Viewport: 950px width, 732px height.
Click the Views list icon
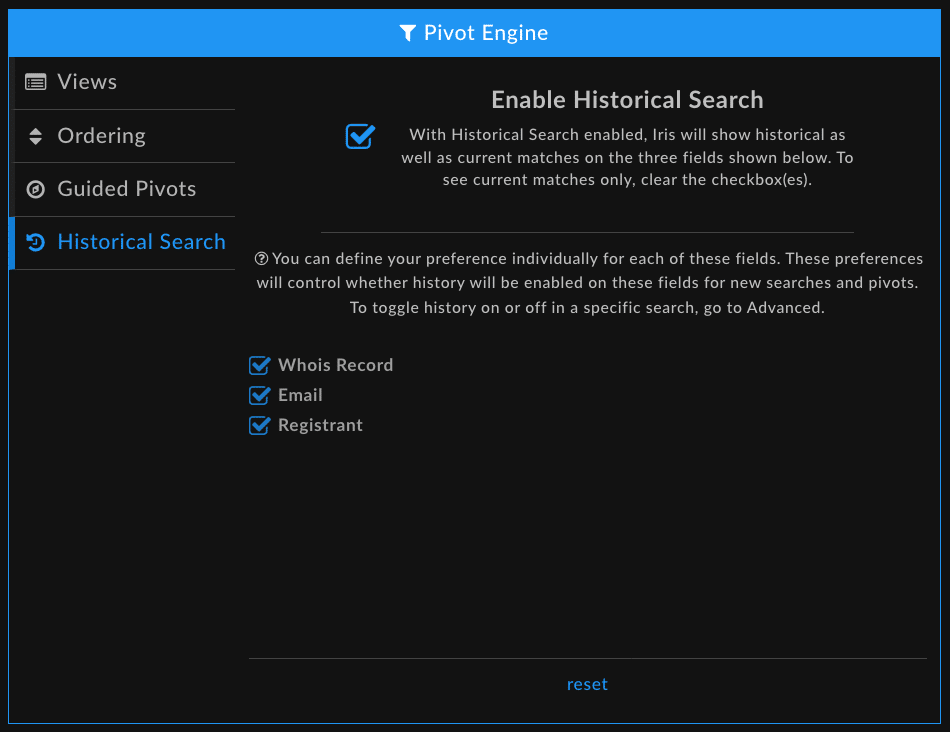(35, 82)
